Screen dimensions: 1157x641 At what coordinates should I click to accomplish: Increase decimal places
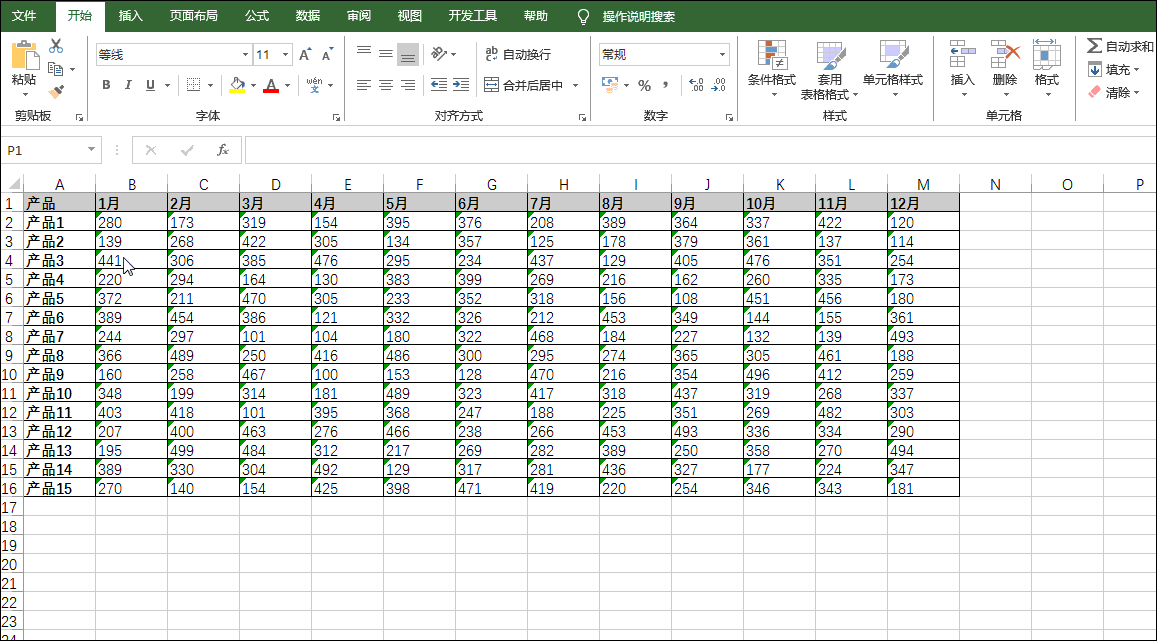[x=696, y=85]
